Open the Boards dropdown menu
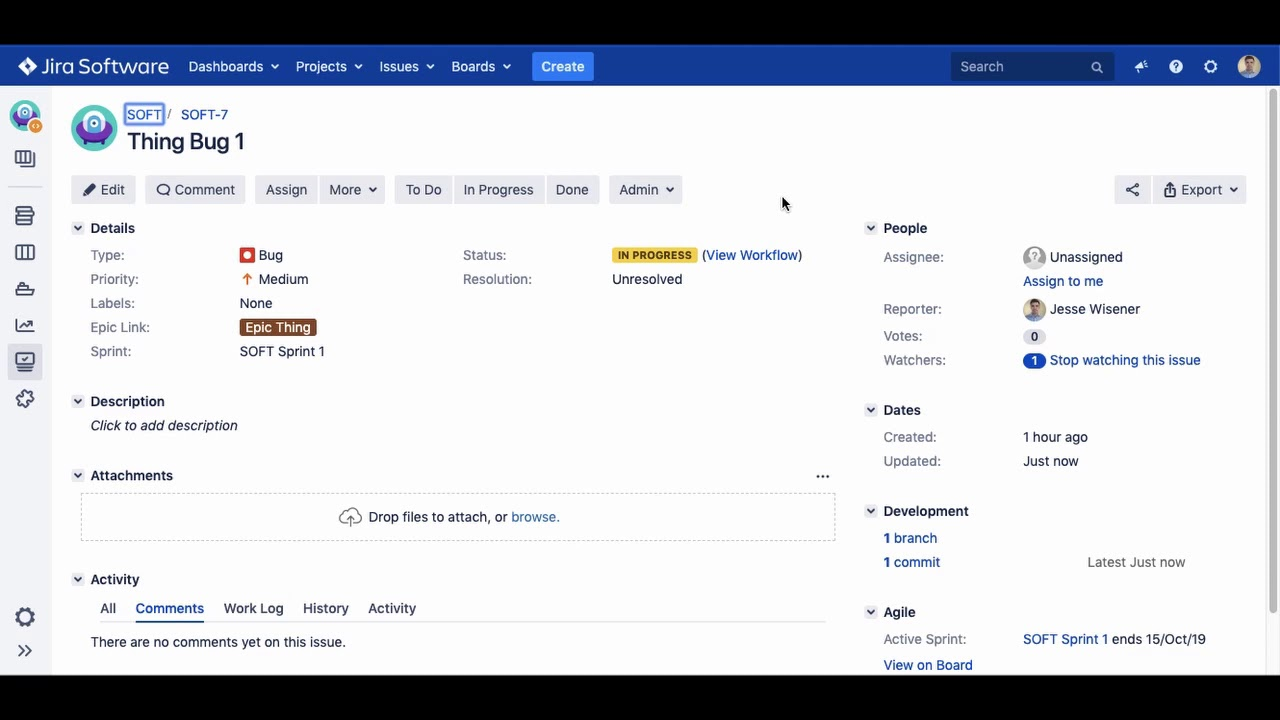Screen dimensions: 1280x720 (481, 67)
